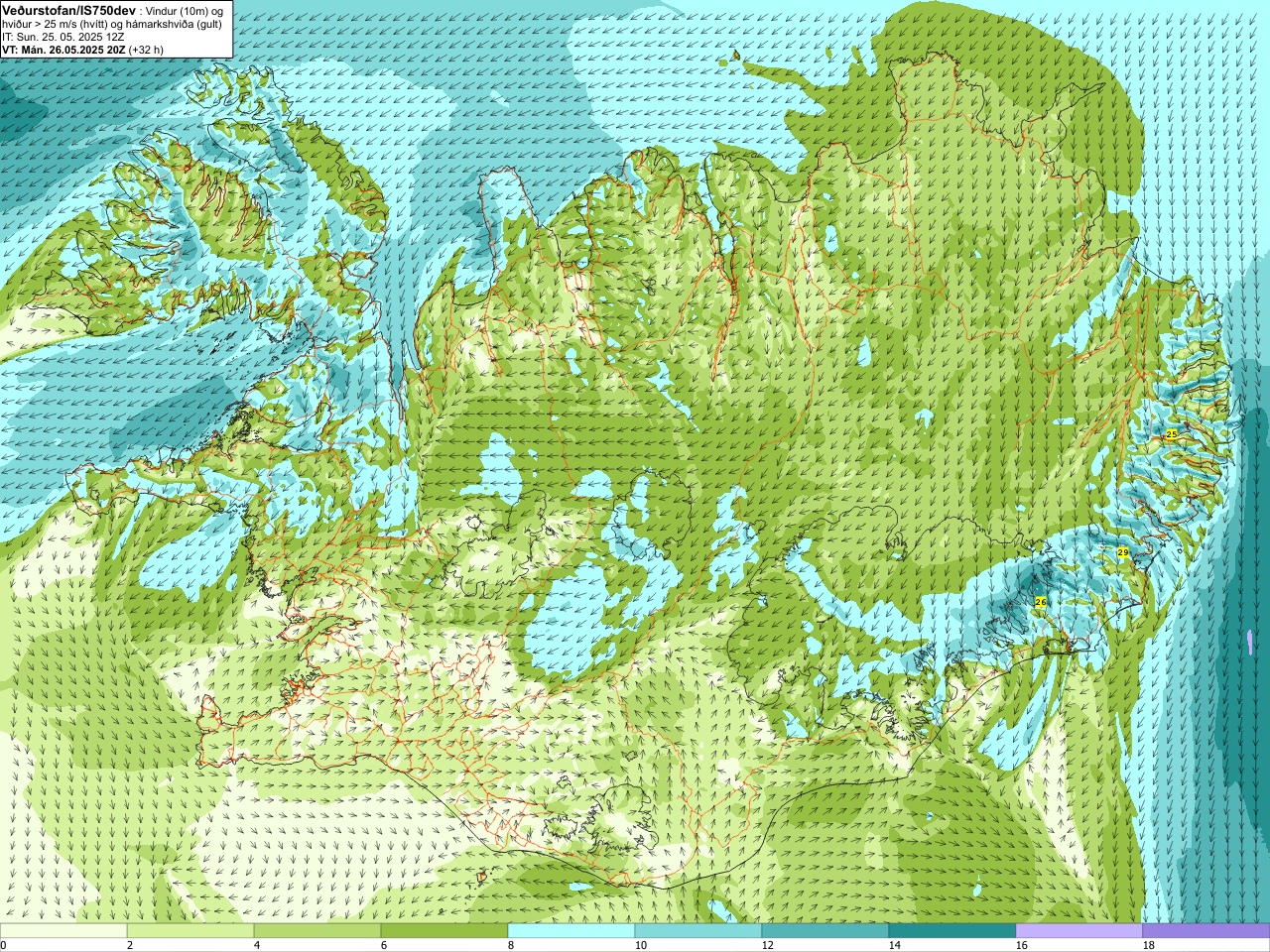Click the dark teal 14–16 m/s legend swatch
The image size is (1270, 952).
[x=952, y=931]
